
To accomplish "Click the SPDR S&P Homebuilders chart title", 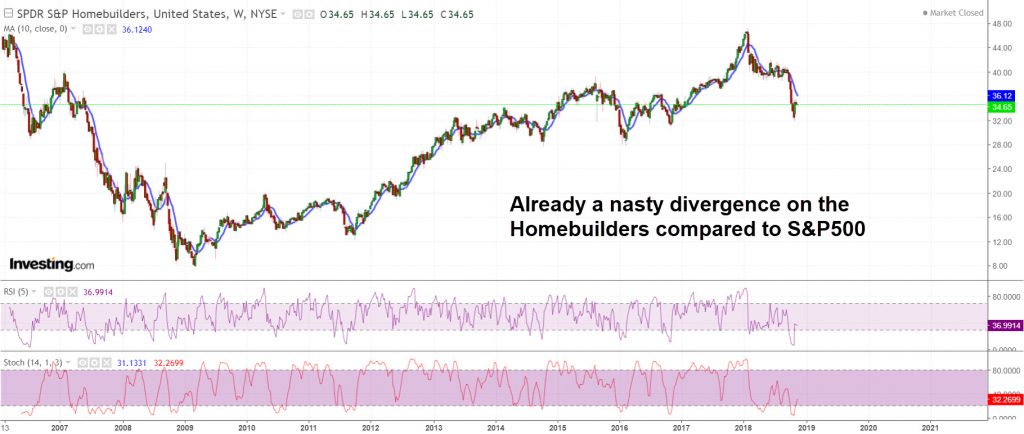I will (147, 14).
